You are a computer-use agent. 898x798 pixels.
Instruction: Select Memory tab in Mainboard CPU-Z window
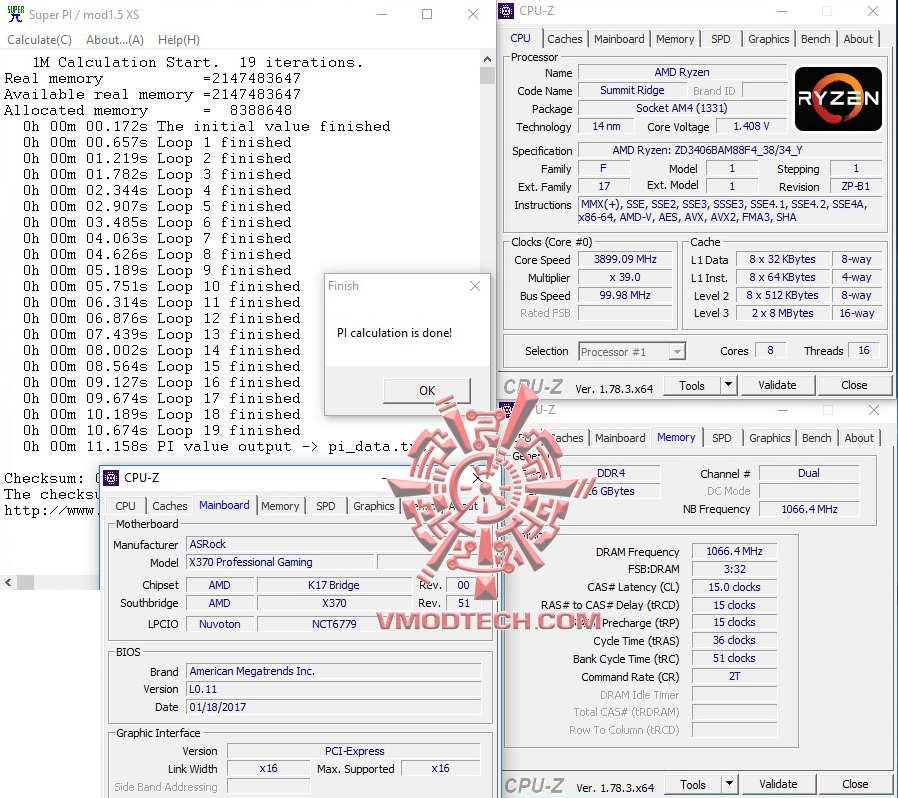click(280, 506)
